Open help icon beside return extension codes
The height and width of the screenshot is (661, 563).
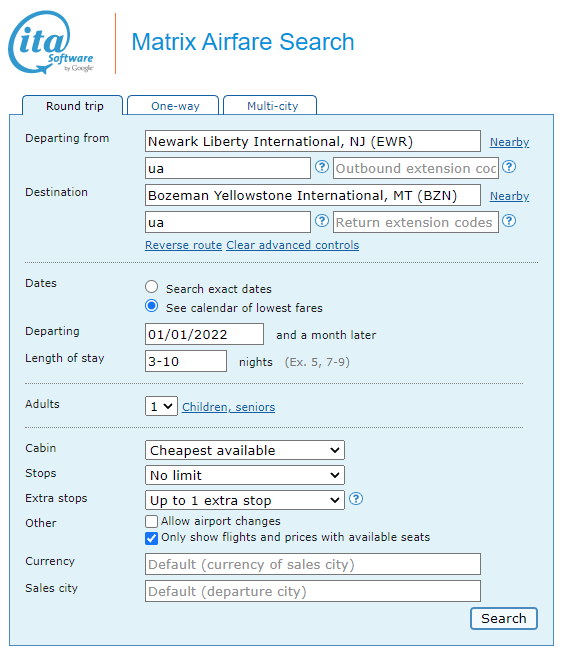pyautogui.click(x=509, y=221)
